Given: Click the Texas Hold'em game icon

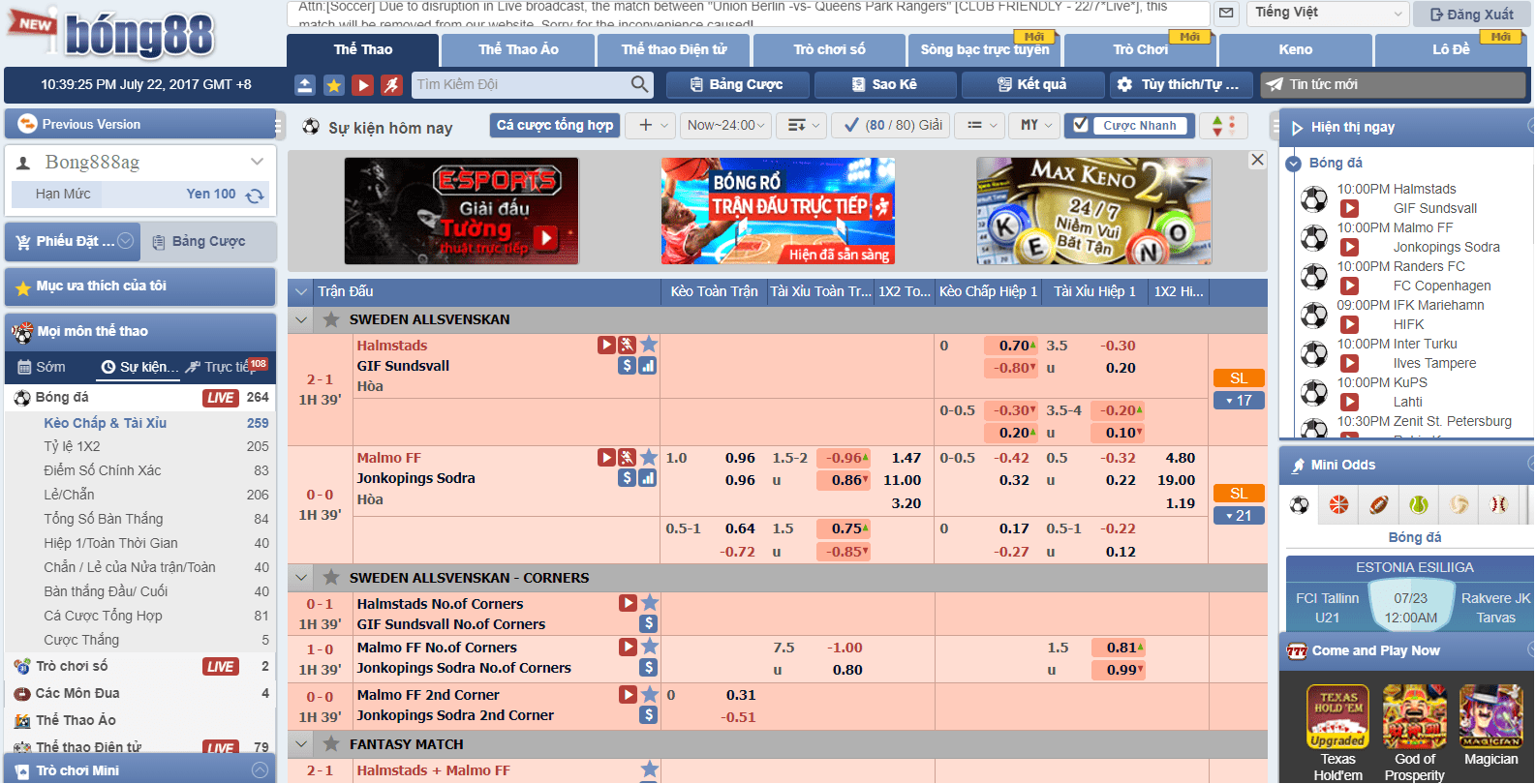Looking at the screenshot, I should pyautogui.click(x=1337, y=717).
